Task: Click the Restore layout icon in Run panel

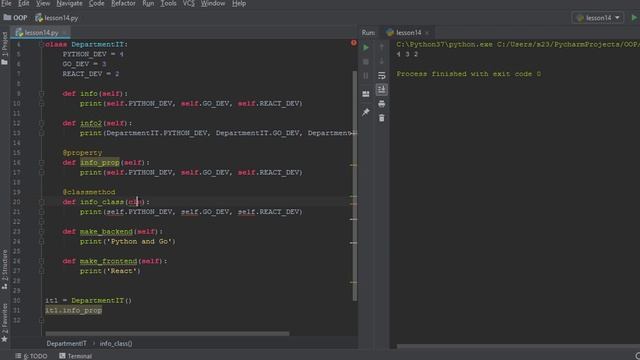Action: [x=366, y=94]
